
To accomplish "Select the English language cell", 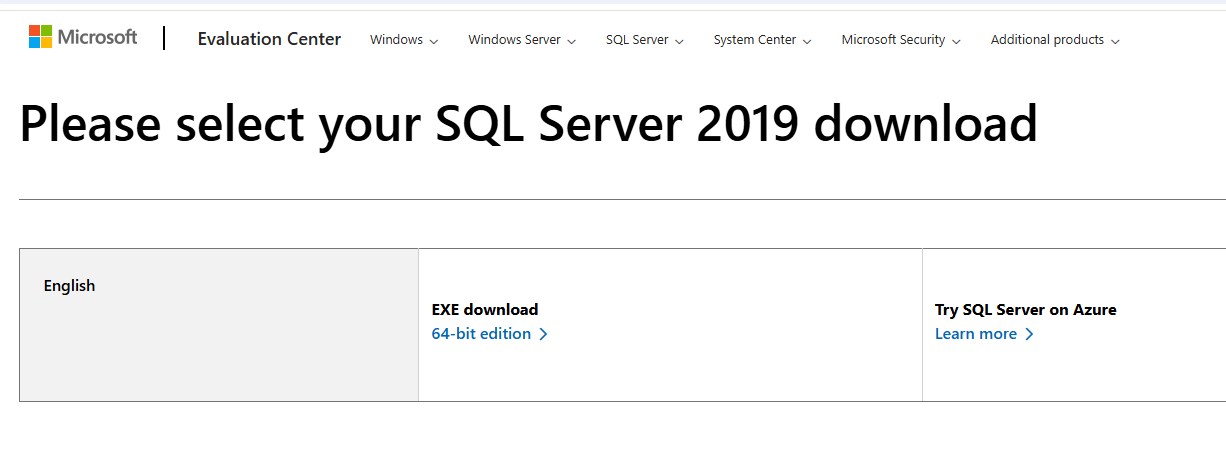I will tap(219, 325).
